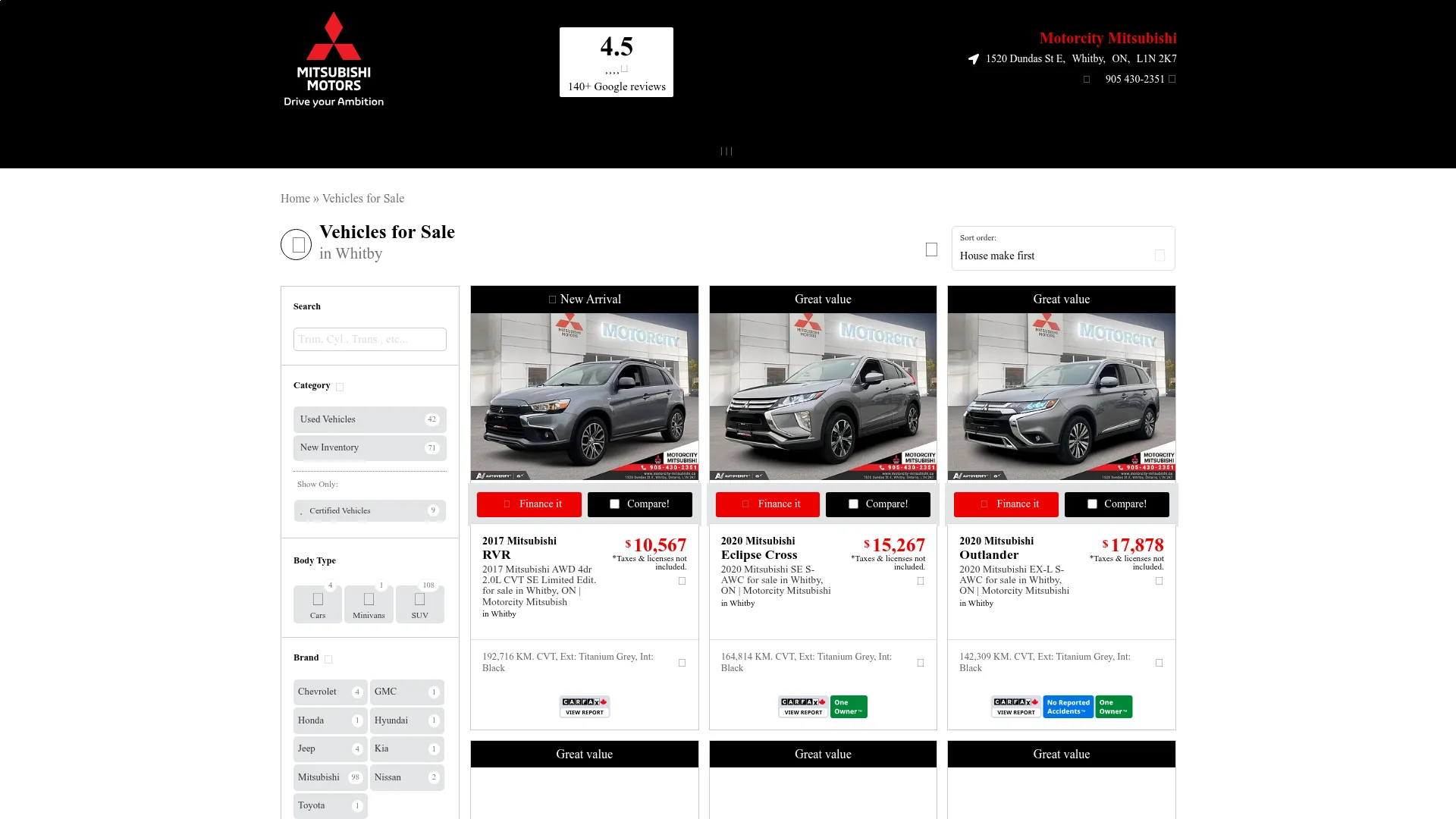Click the Motorcity Mitsubishi dealer name link

tap(1108, 38)
